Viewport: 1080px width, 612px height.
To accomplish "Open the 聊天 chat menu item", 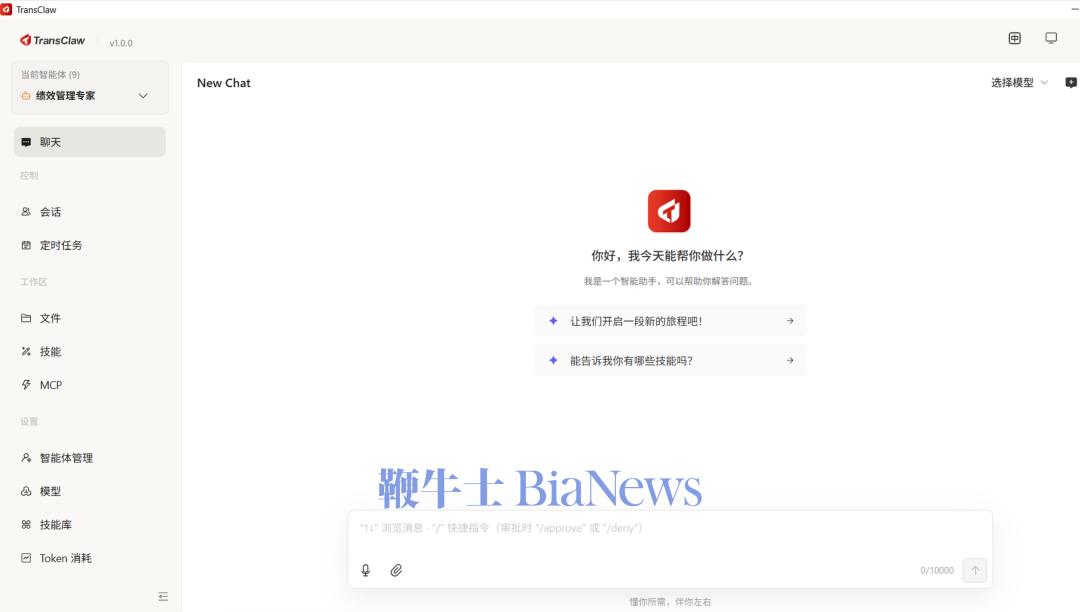I will tap(90, 142).
